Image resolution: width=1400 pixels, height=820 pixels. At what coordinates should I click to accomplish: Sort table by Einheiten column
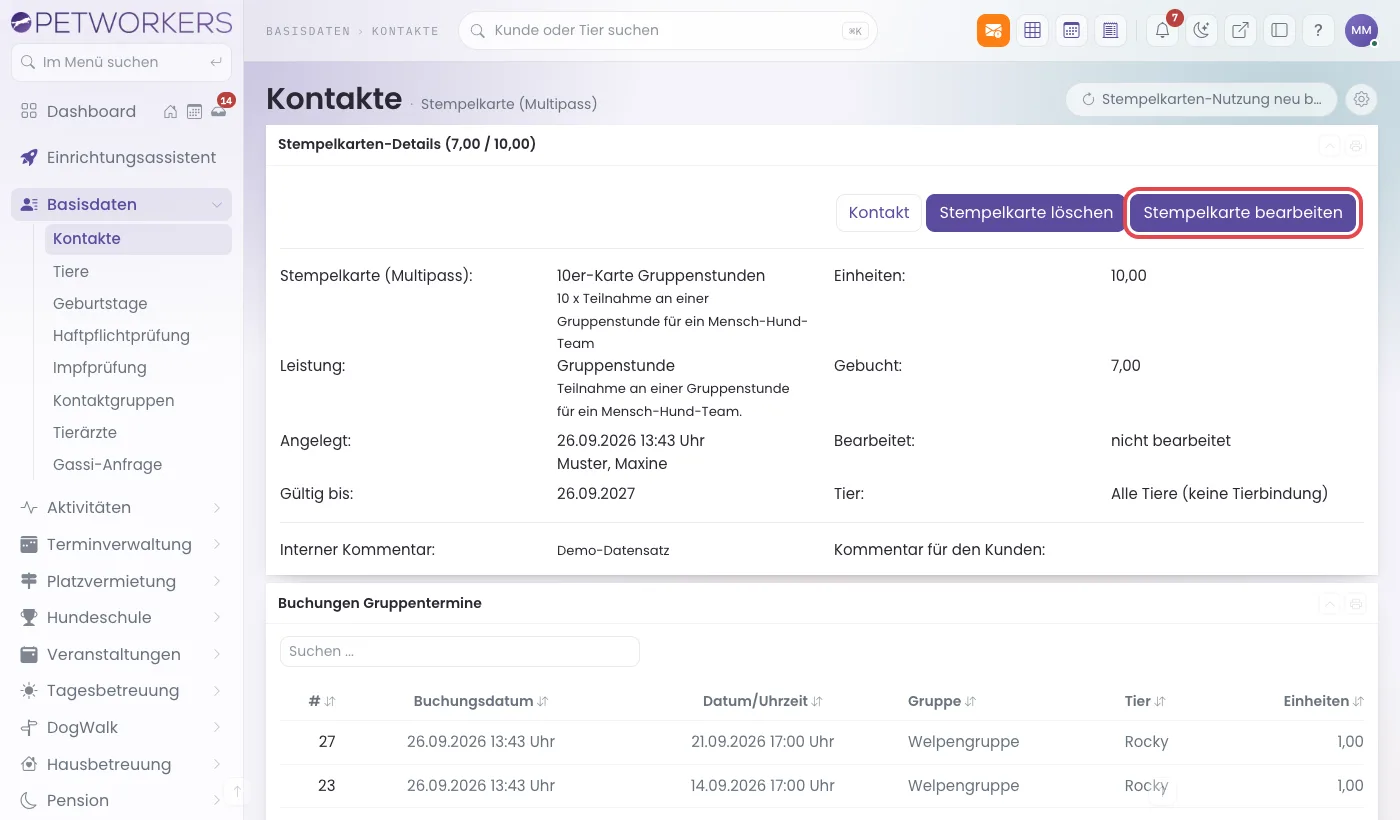[x=1323, y=701]
